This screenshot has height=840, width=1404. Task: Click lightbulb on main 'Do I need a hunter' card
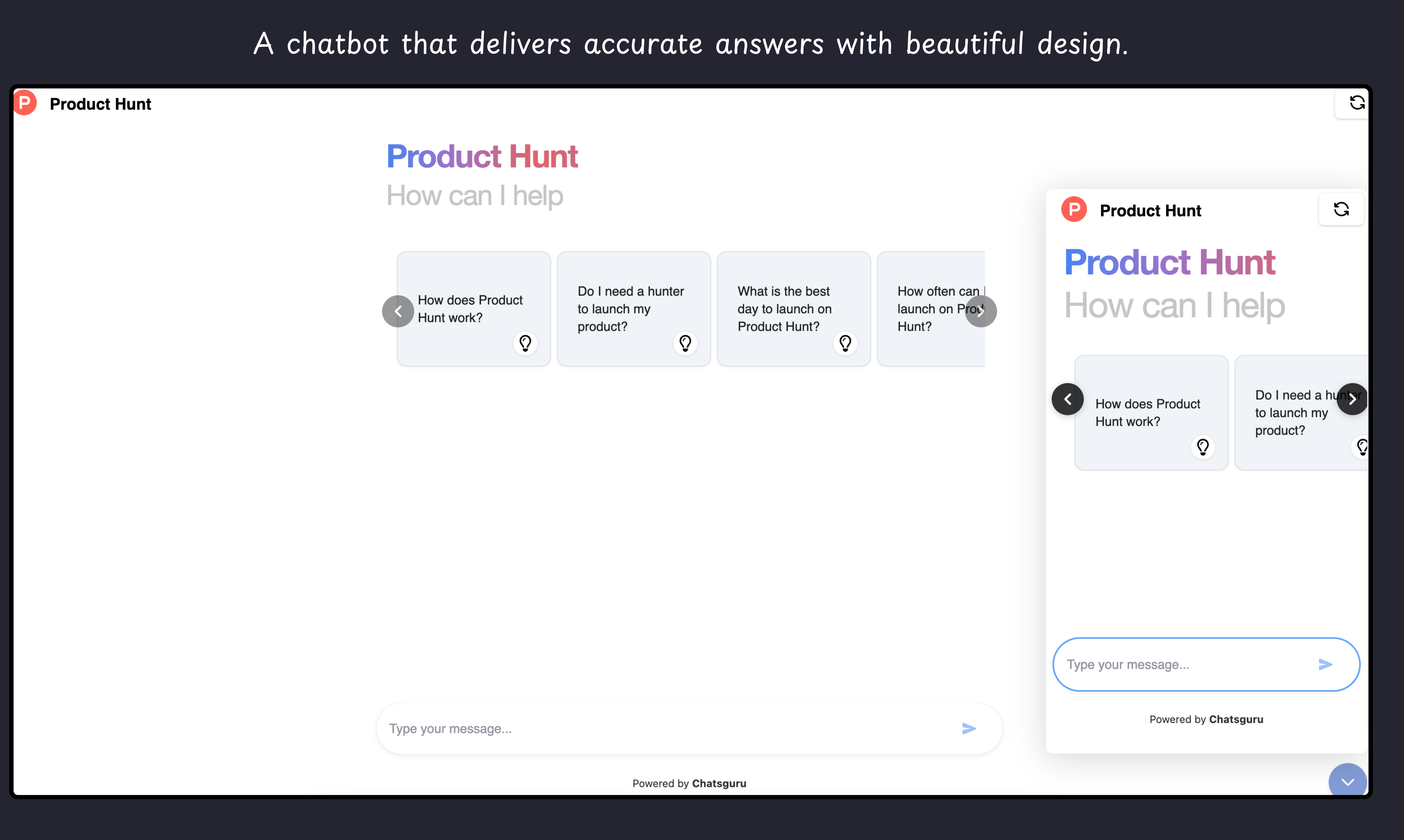point(685,343)
